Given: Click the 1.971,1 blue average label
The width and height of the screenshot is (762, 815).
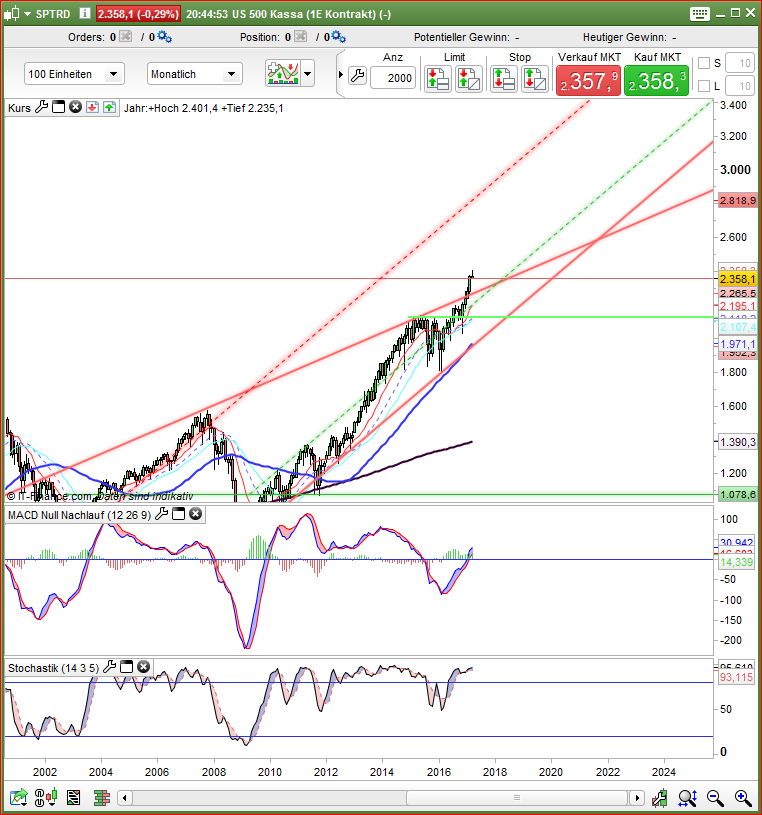Looking at the screenshot, I should point(737,344).
